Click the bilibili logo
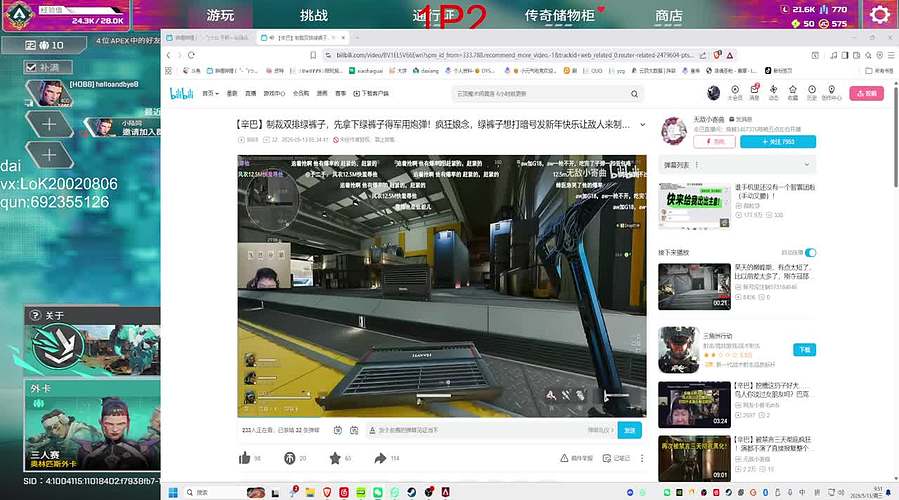This screenshot has width=899, height=500. pos(181,93)
